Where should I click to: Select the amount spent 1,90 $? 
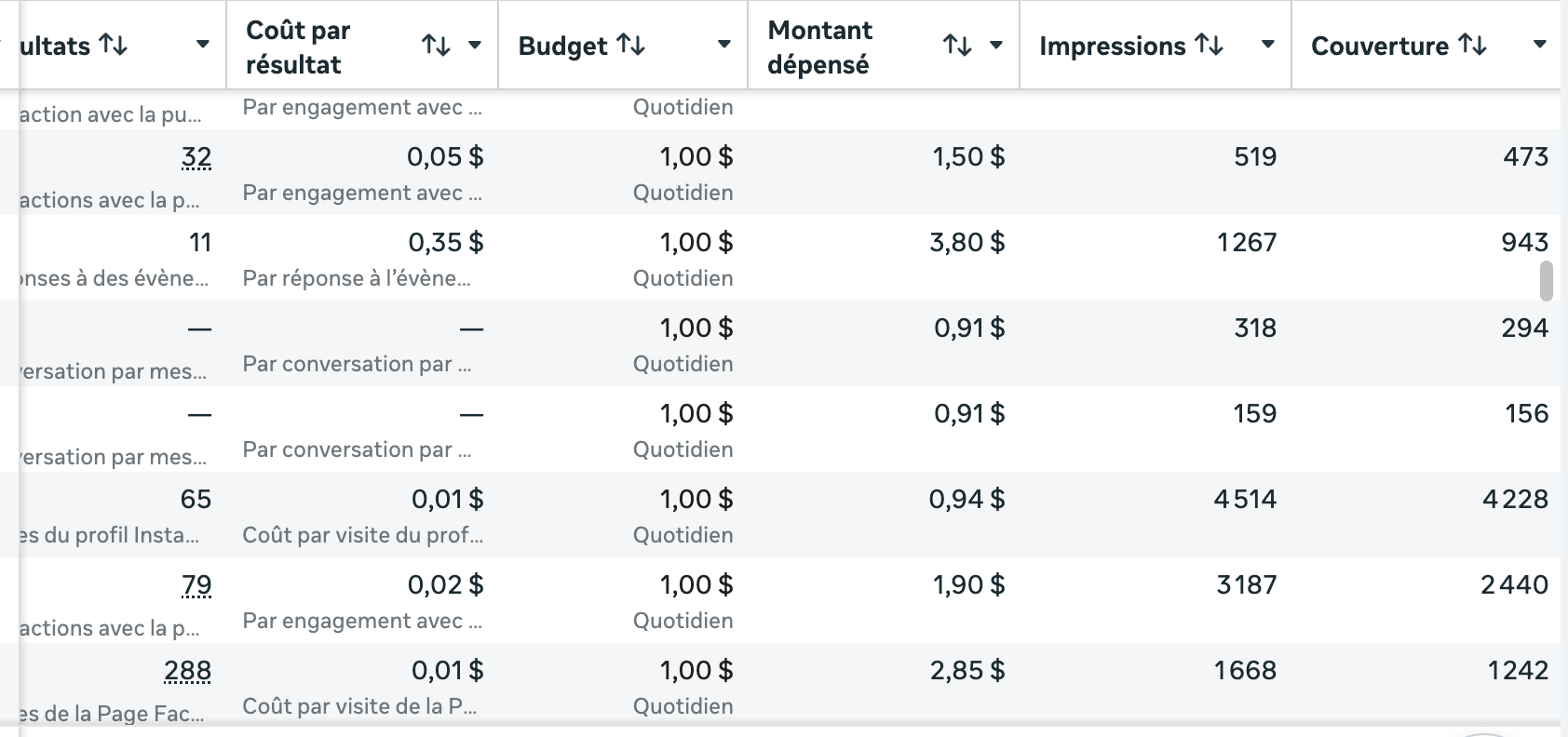tap(969, 585)
